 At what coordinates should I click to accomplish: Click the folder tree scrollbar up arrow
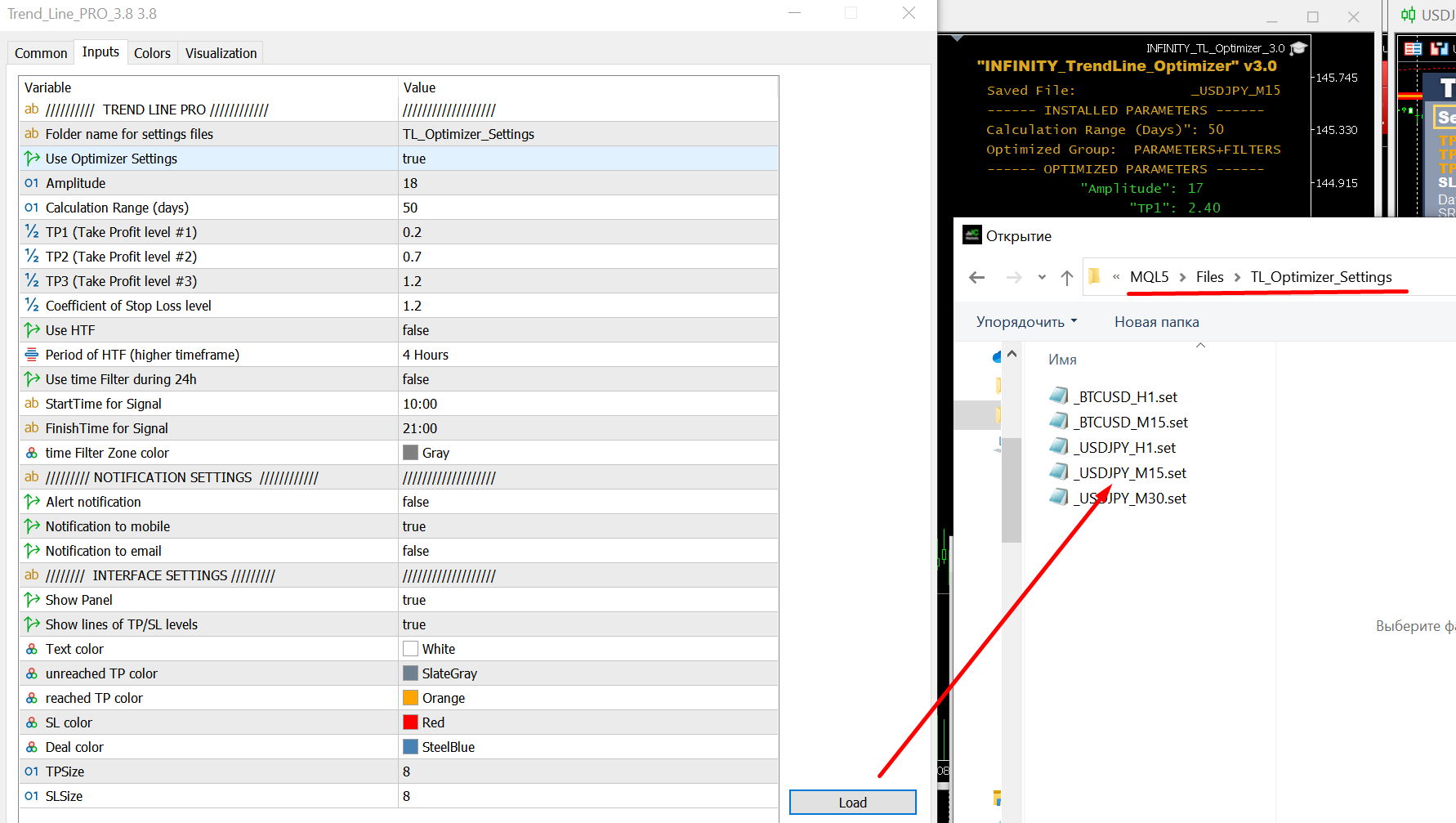[1012, 354]
